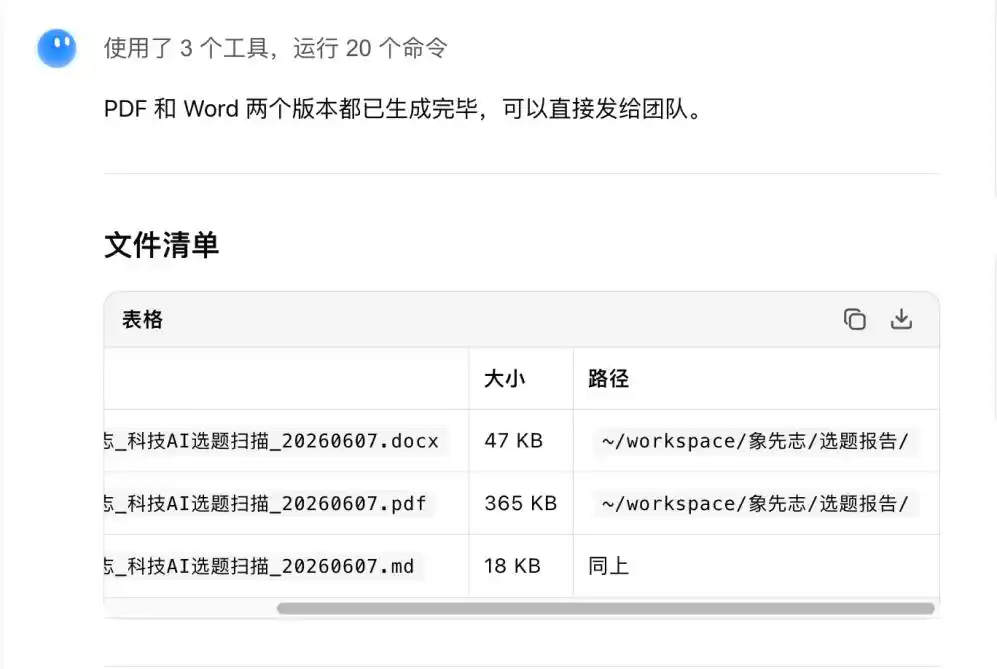
Task: Click the copy table icon
Action: pos(855,319)
